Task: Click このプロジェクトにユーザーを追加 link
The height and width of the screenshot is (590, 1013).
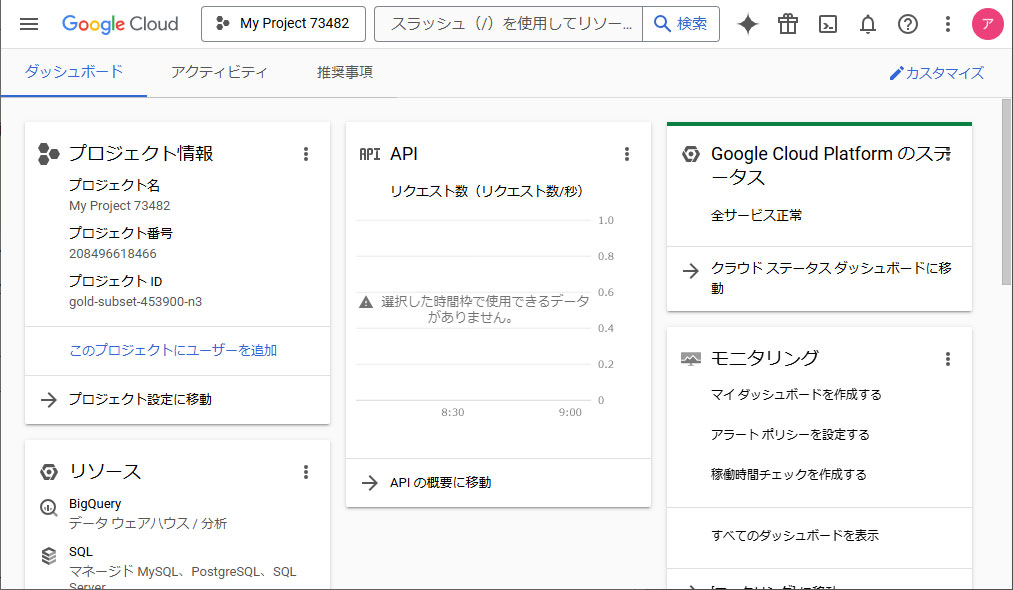Action: pyautogui.click(x=173, y=350)
